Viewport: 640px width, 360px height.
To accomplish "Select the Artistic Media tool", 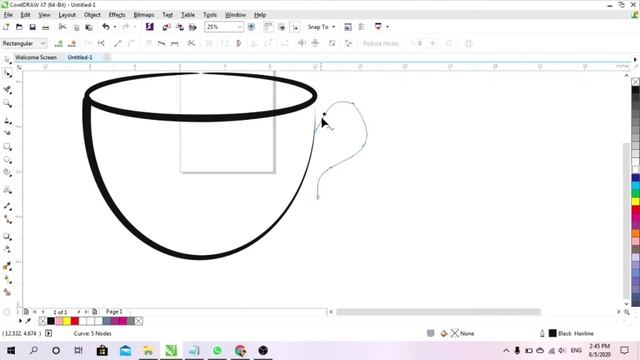I will (x=7, y=133).
